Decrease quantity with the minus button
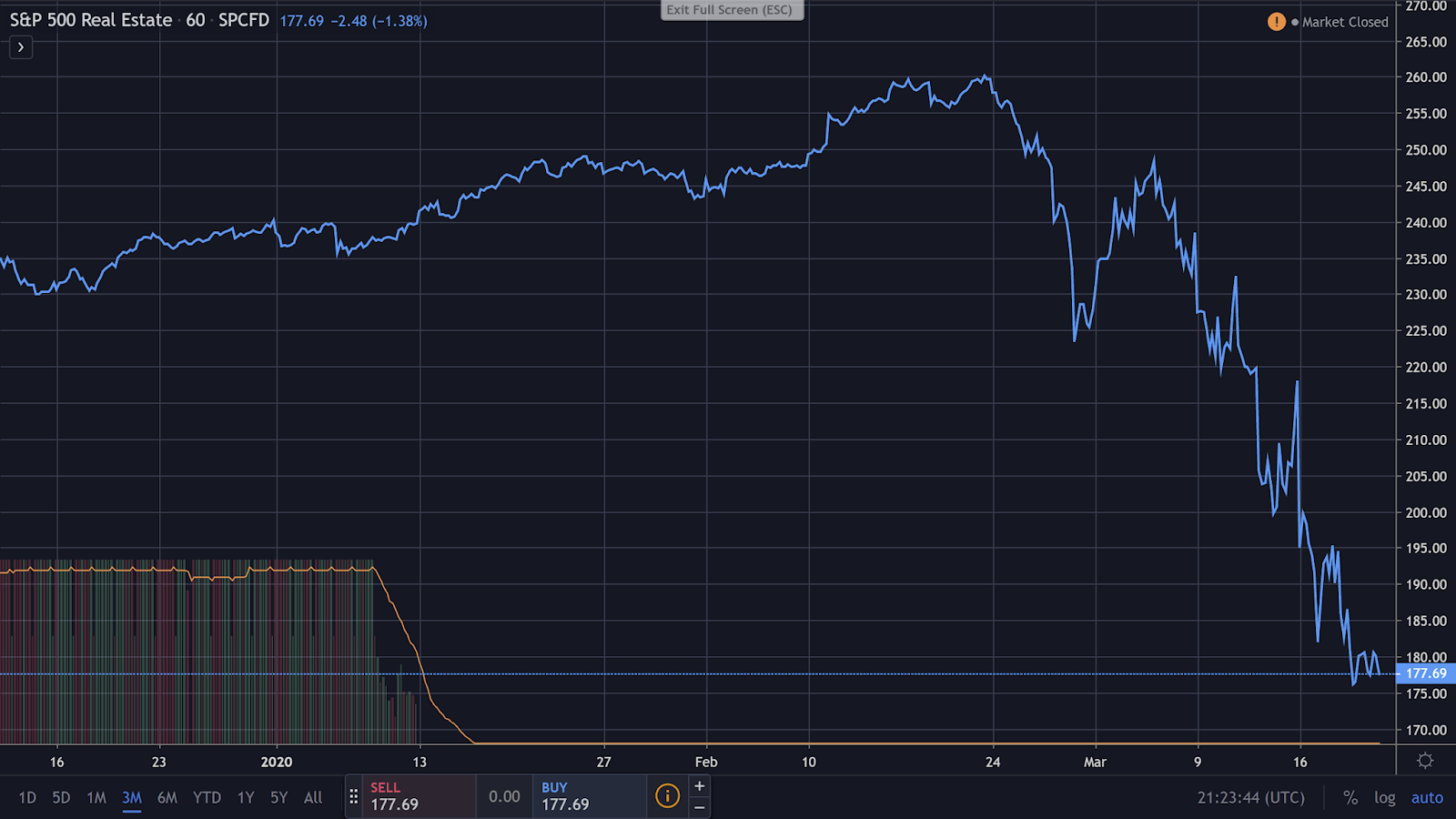The image size is (1456, 819). [699, 807]
